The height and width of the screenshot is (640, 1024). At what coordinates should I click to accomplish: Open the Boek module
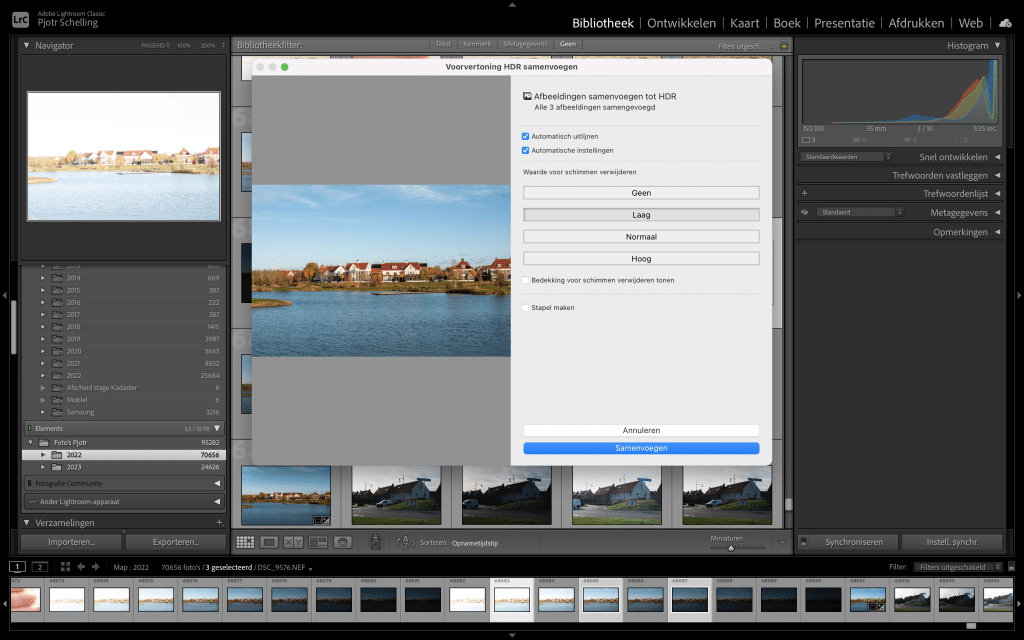pos(787,24)
